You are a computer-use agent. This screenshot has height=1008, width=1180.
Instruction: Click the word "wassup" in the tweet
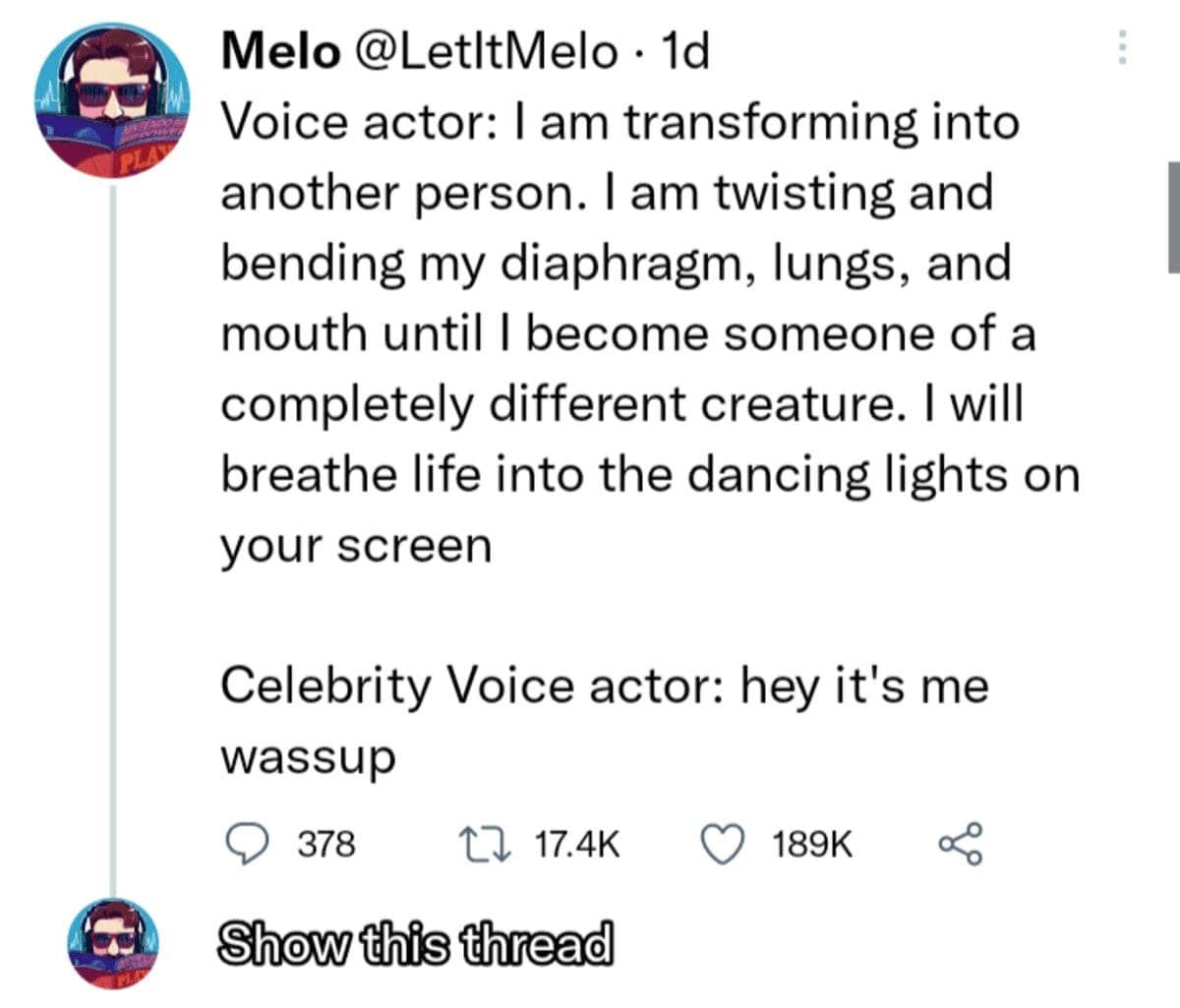308,756
